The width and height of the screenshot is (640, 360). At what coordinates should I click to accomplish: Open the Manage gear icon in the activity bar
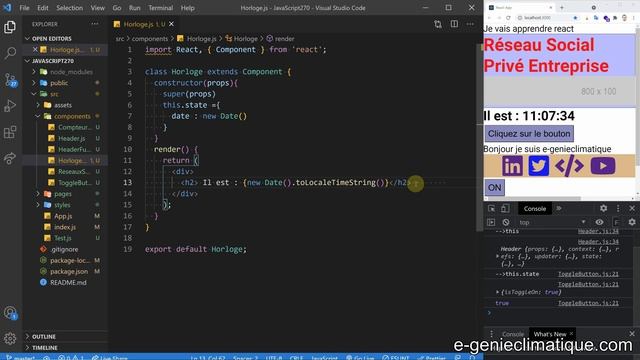10,338
